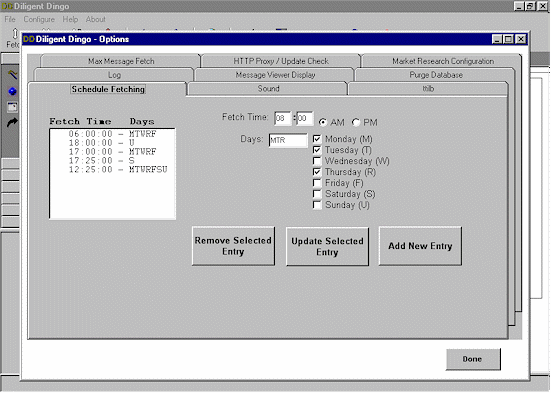
Task: Click the window-shaped icon in left sidebar
Action: 12,107
